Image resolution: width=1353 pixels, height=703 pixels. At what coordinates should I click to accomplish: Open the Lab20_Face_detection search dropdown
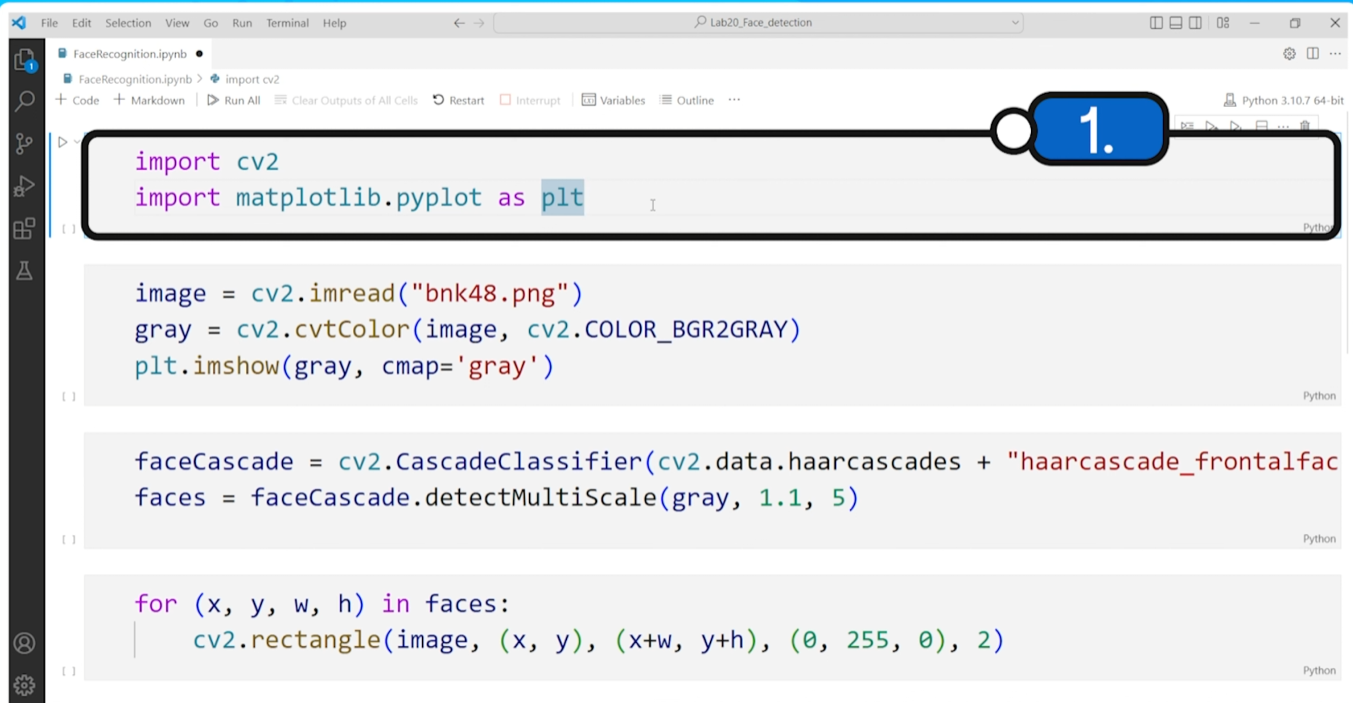pos(1013,22)
